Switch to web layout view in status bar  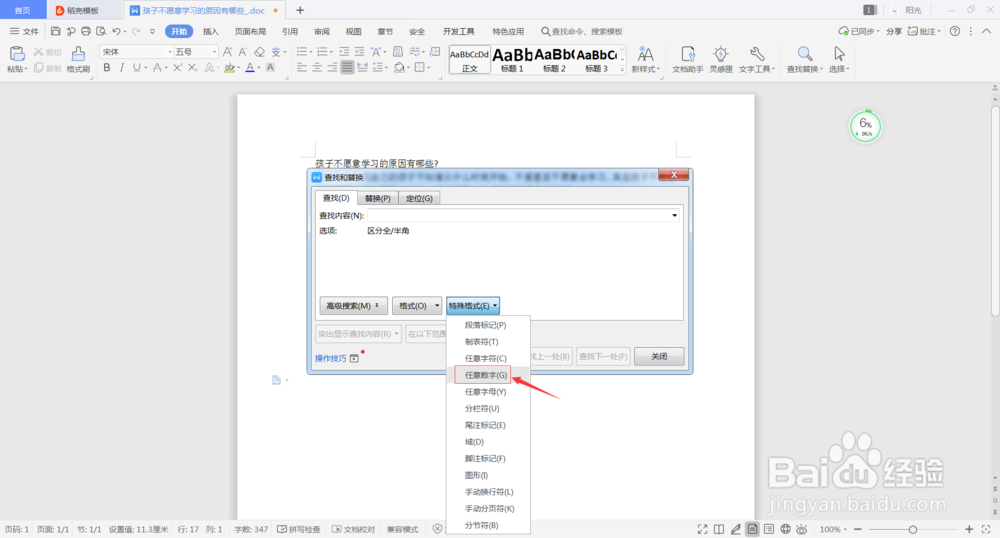click(786, 529)
